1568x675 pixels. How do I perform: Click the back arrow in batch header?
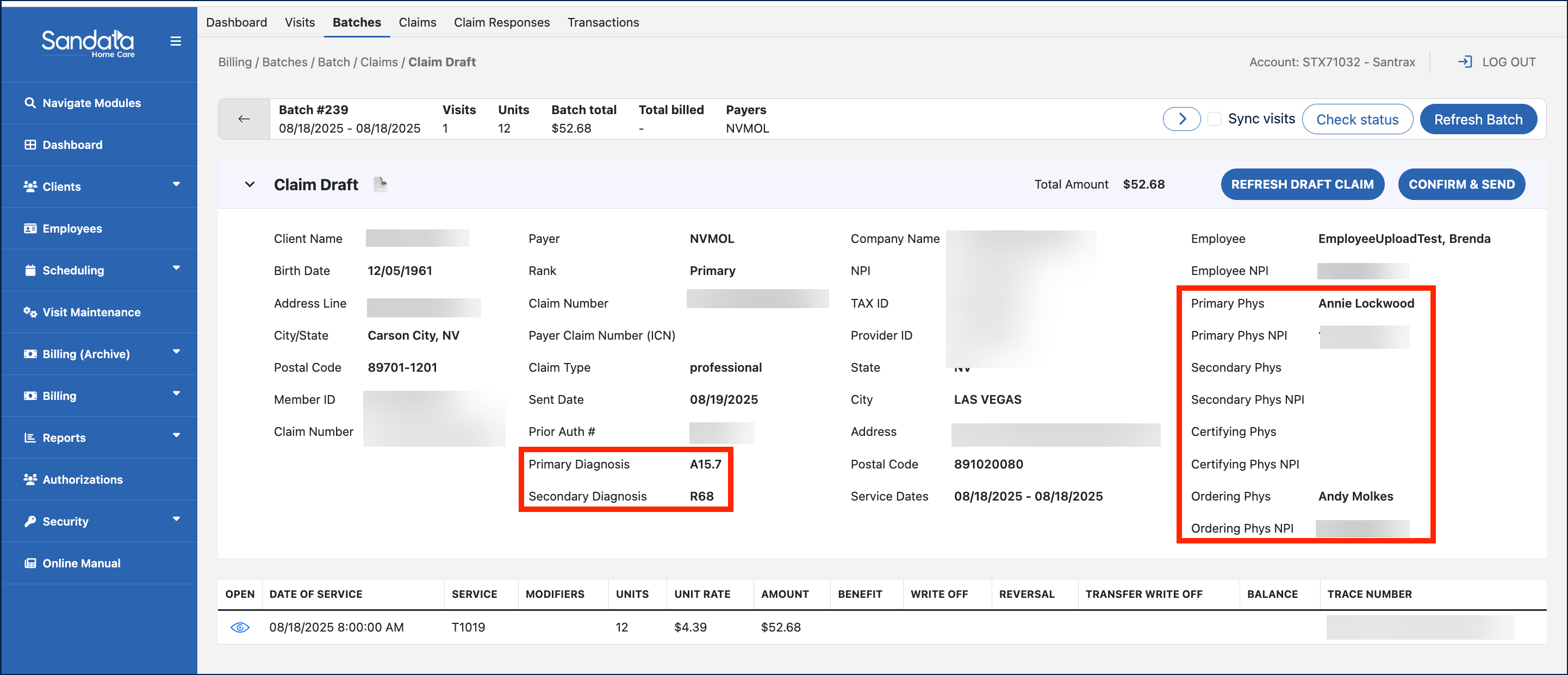[244, 118]
